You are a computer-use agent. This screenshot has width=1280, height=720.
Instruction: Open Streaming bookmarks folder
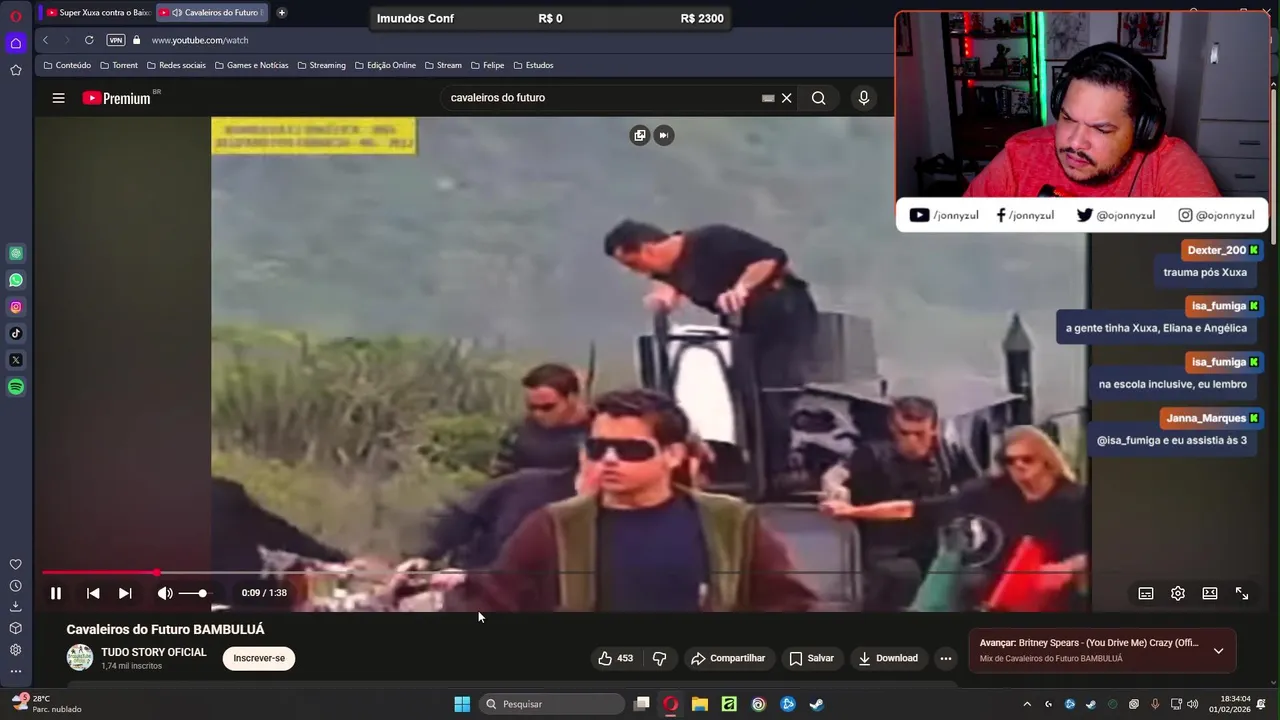321,65
